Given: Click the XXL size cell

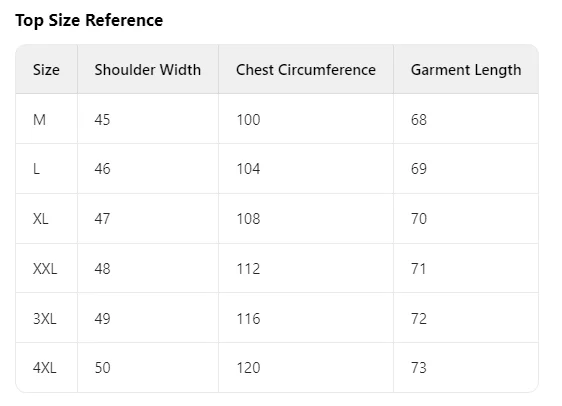Looking at the screenshot, I should tap(45, 268).
